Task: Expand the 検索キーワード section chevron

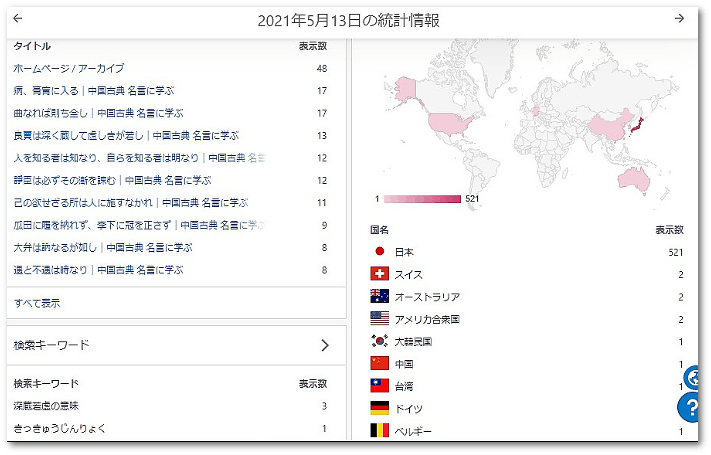Action: [x=324, y=346]
